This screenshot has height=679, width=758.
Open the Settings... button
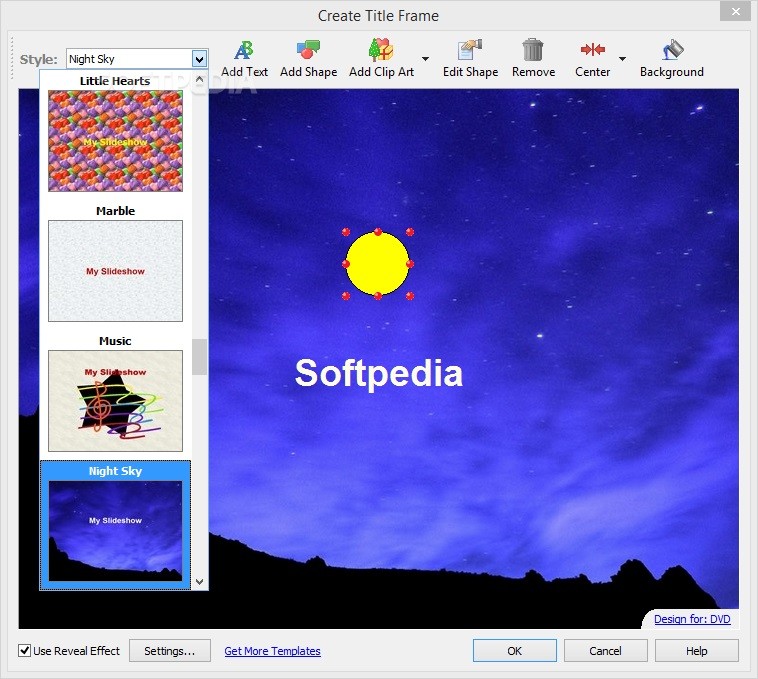click(170, 651)
